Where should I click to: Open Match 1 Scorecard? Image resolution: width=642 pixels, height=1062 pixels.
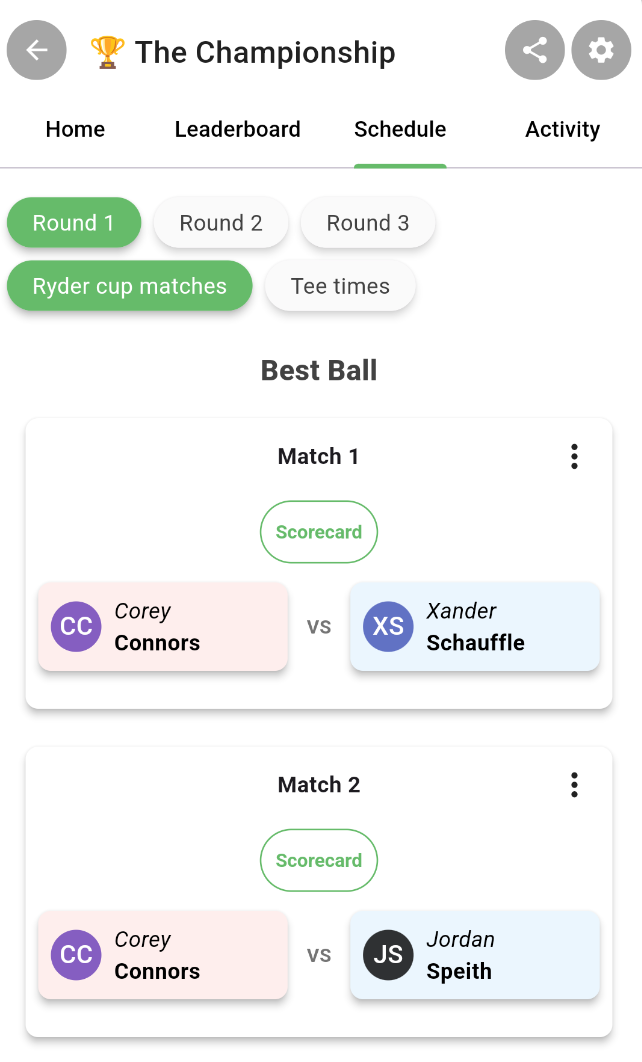click(319, 532)
